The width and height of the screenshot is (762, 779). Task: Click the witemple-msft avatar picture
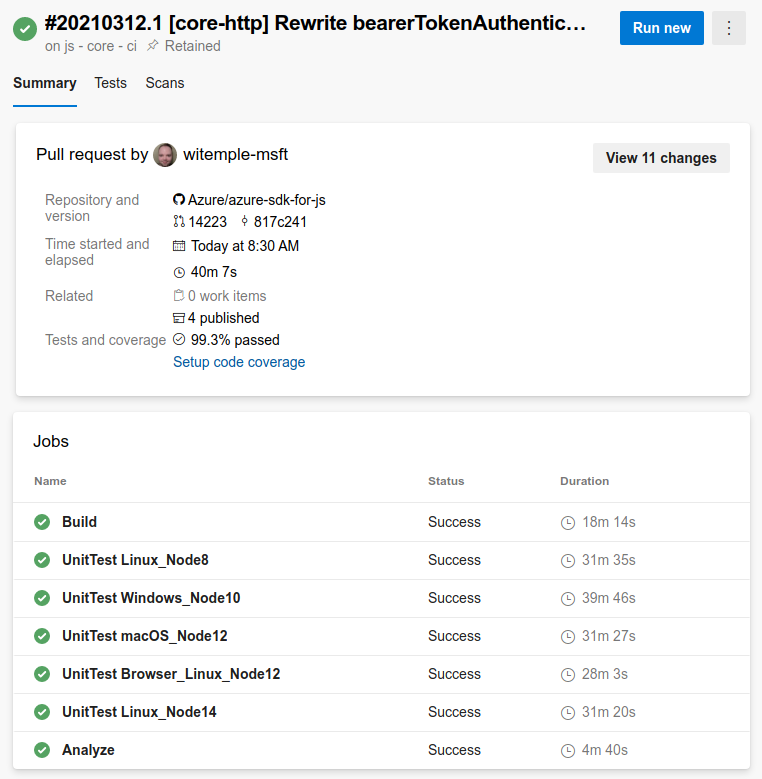coord(165,155)
